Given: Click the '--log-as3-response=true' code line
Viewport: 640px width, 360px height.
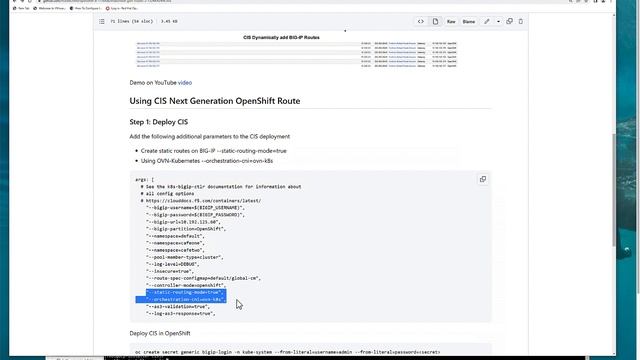Looking at the screenshot, I should pyautogui.click(x=180, y=313).
